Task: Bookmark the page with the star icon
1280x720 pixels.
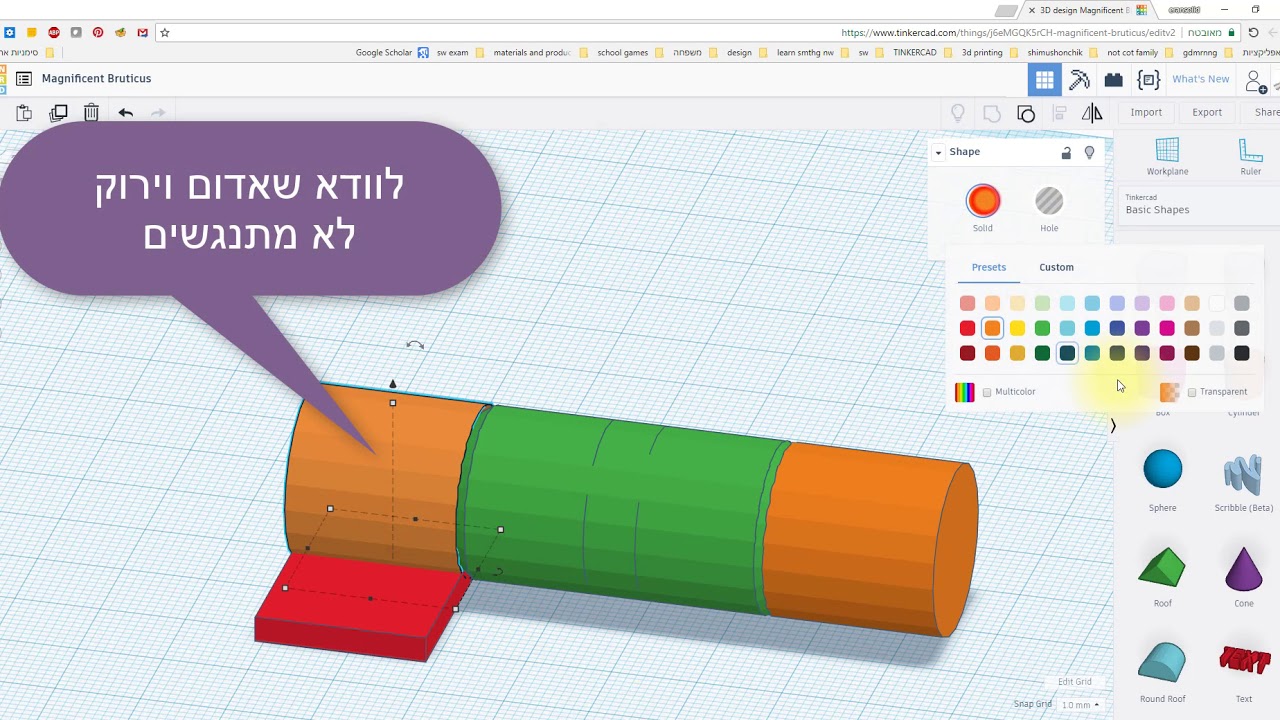Action: tap(165, 33)
